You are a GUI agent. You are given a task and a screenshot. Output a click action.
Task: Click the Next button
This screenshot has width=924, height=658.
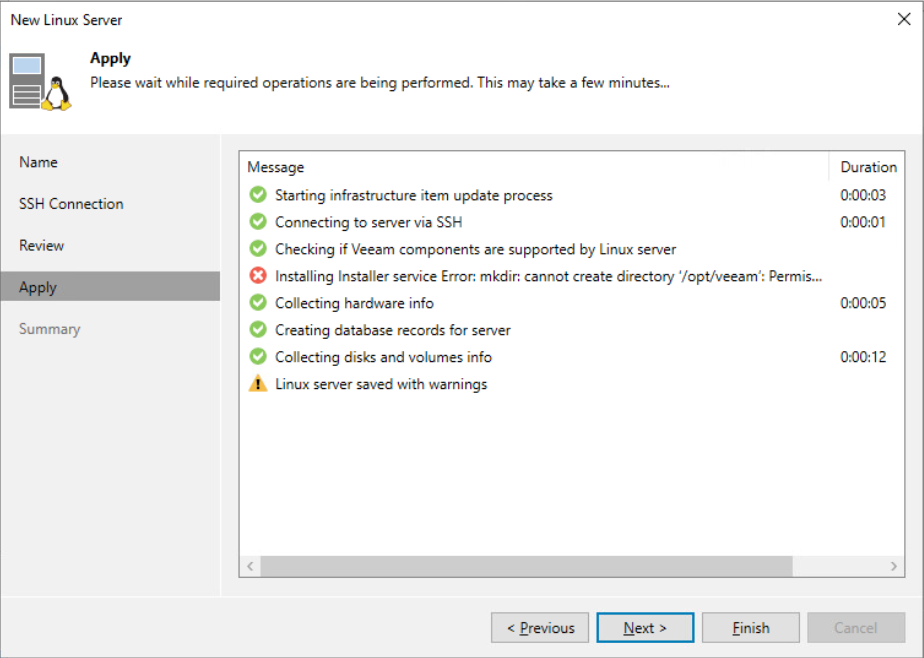(644, 627)
